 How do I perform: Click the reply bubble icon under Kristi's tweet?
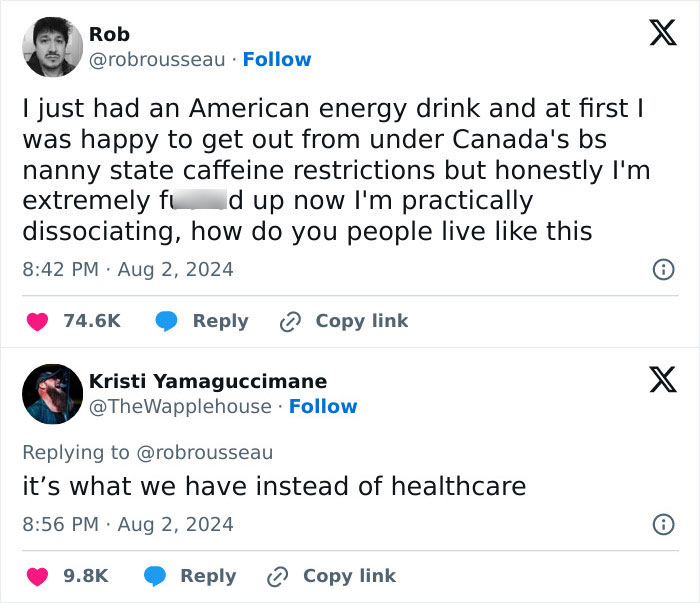[154, 576]
